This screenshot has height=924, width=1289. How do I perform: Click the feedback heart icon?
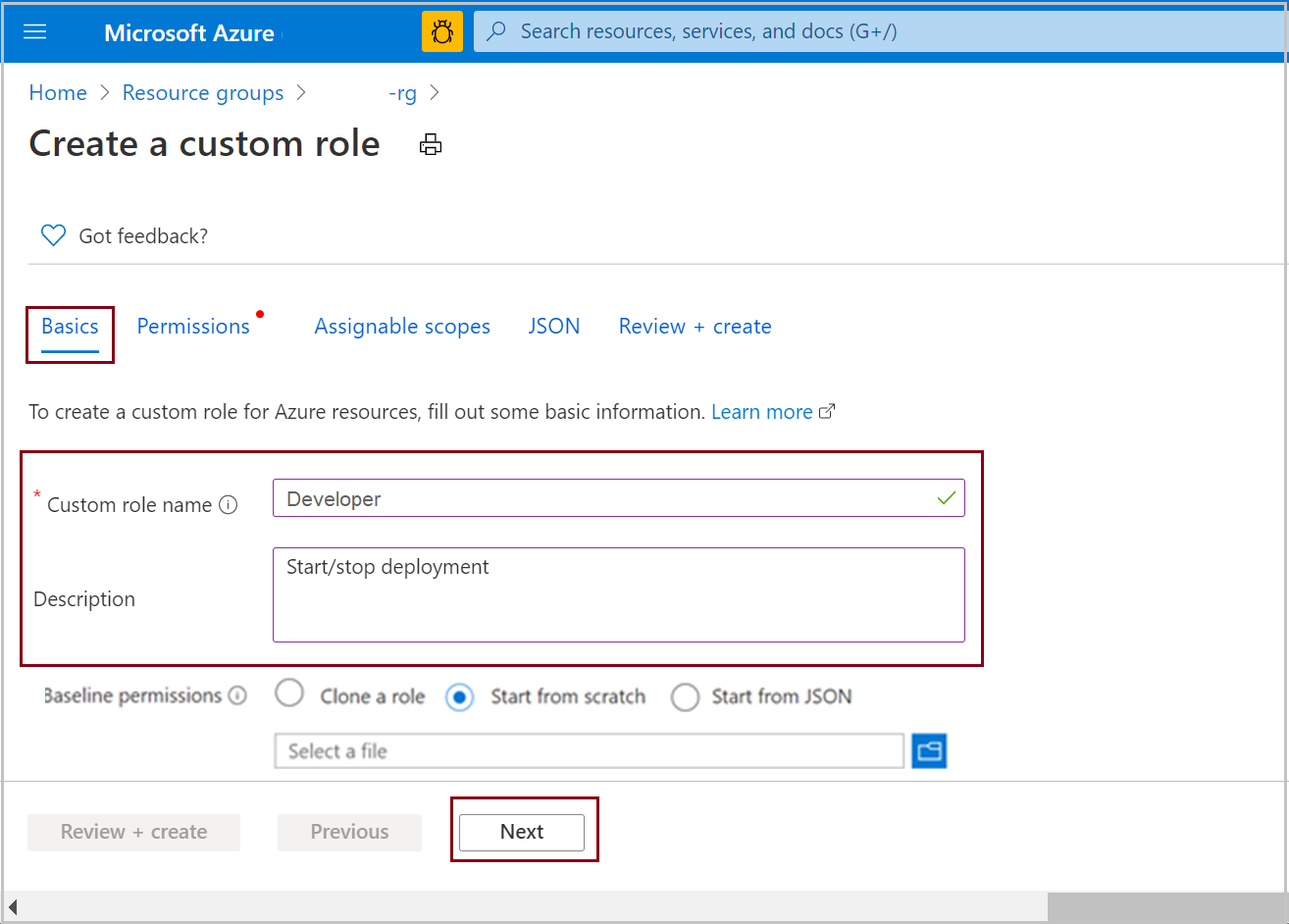tap(52, 235)
